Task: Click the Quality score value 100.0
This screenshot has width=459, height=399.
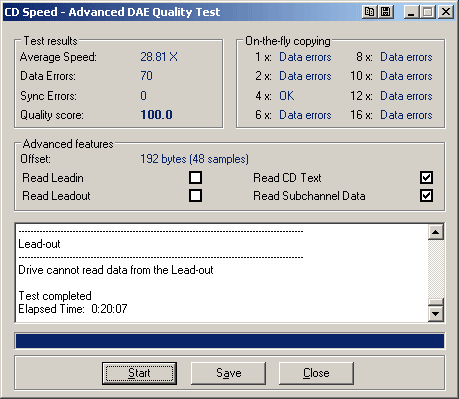Action: click(156, 115)
